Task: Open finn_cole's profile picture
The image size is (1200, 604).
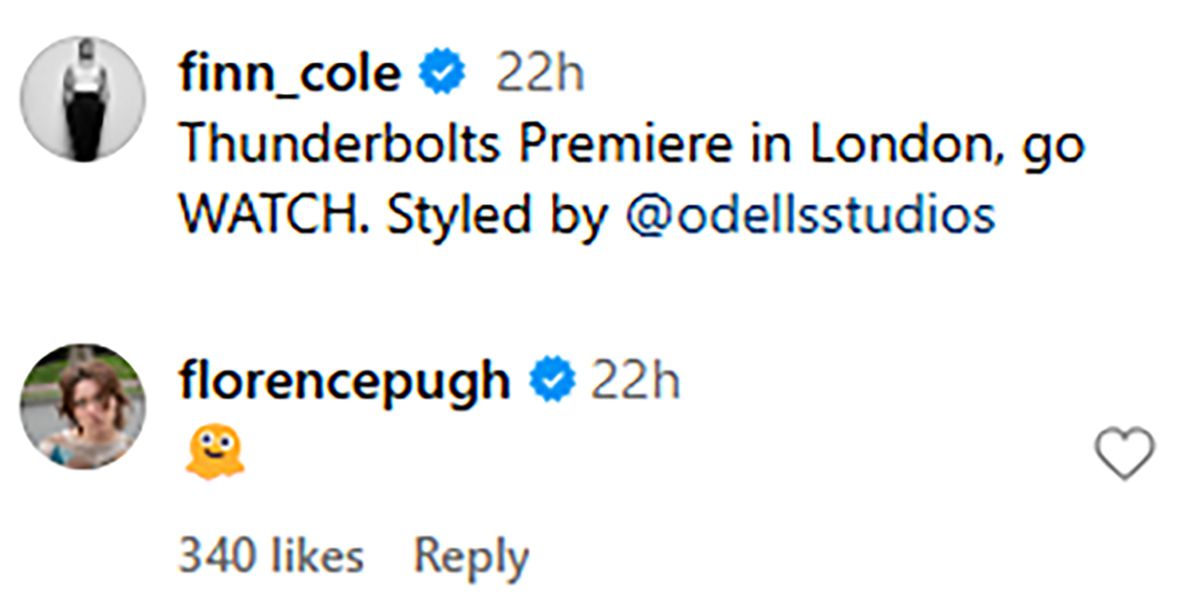Action: (83, 99)
